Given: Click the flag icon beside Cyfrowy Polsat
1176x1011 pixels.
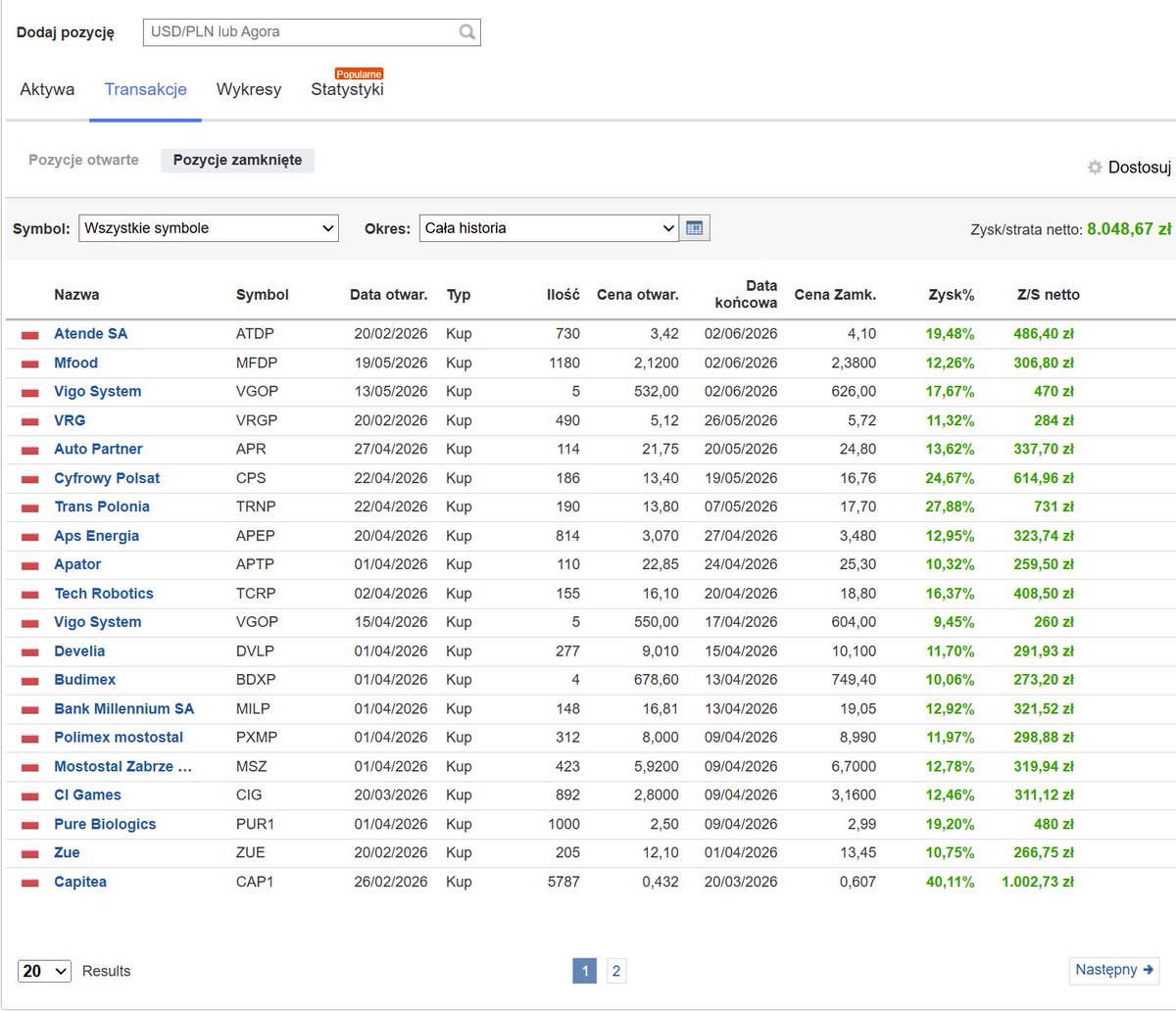Looking at the screenshot, I should click(30, 479).
